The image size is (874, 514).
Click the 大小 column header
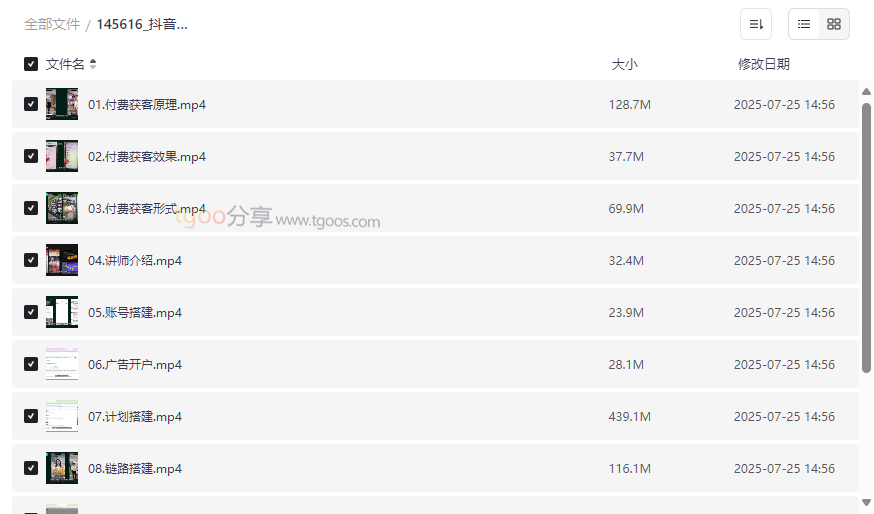pyautogui.click(x=624, y=64)
